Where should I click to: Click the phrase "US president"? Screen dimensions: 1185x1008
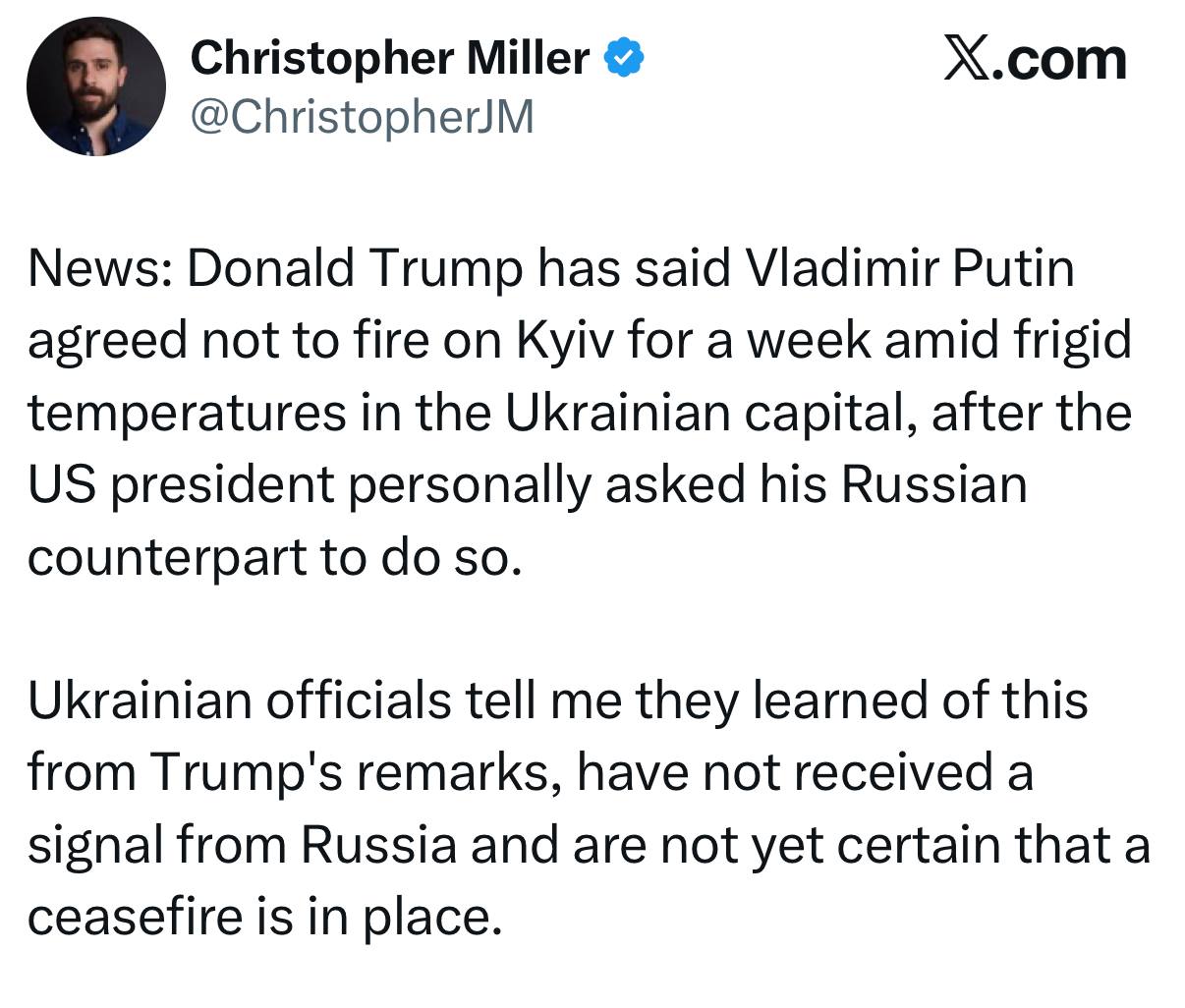click(x=182, y=485)
